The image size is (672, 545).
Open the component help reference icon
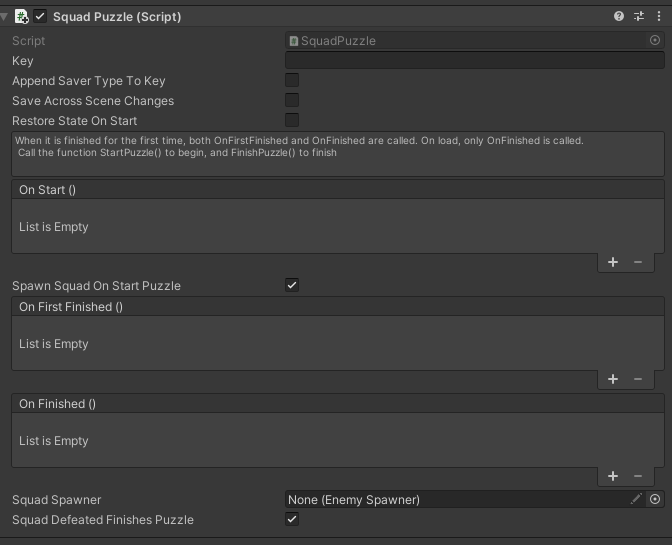(x=618, y=16)
